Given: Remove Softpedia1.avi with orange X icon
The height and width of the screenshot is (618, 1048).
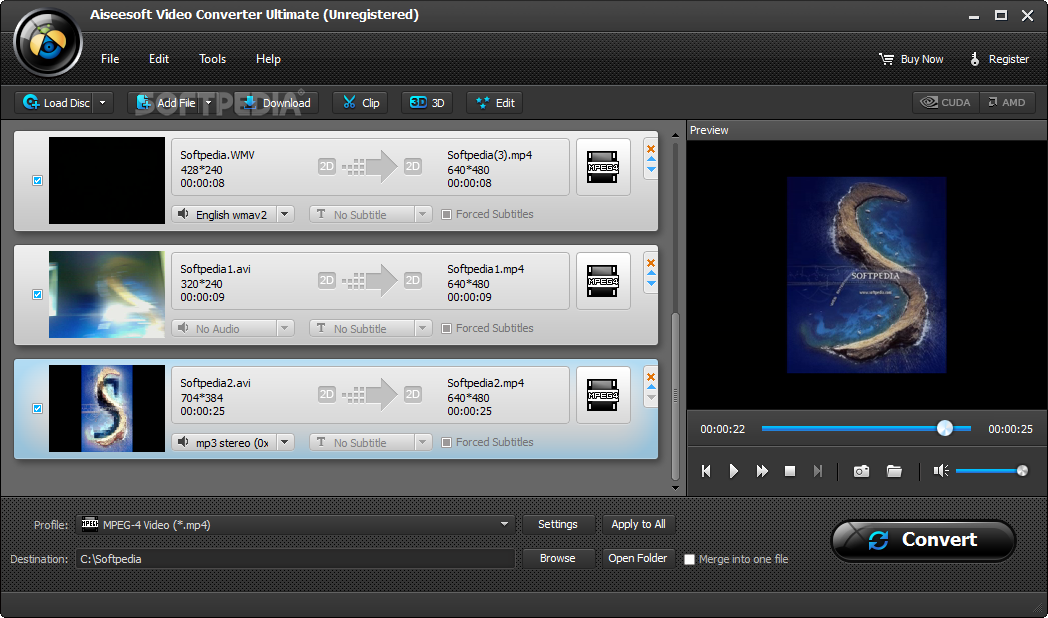Looking at the screenshot, I should pyautogui.click(x=651, y=263).
